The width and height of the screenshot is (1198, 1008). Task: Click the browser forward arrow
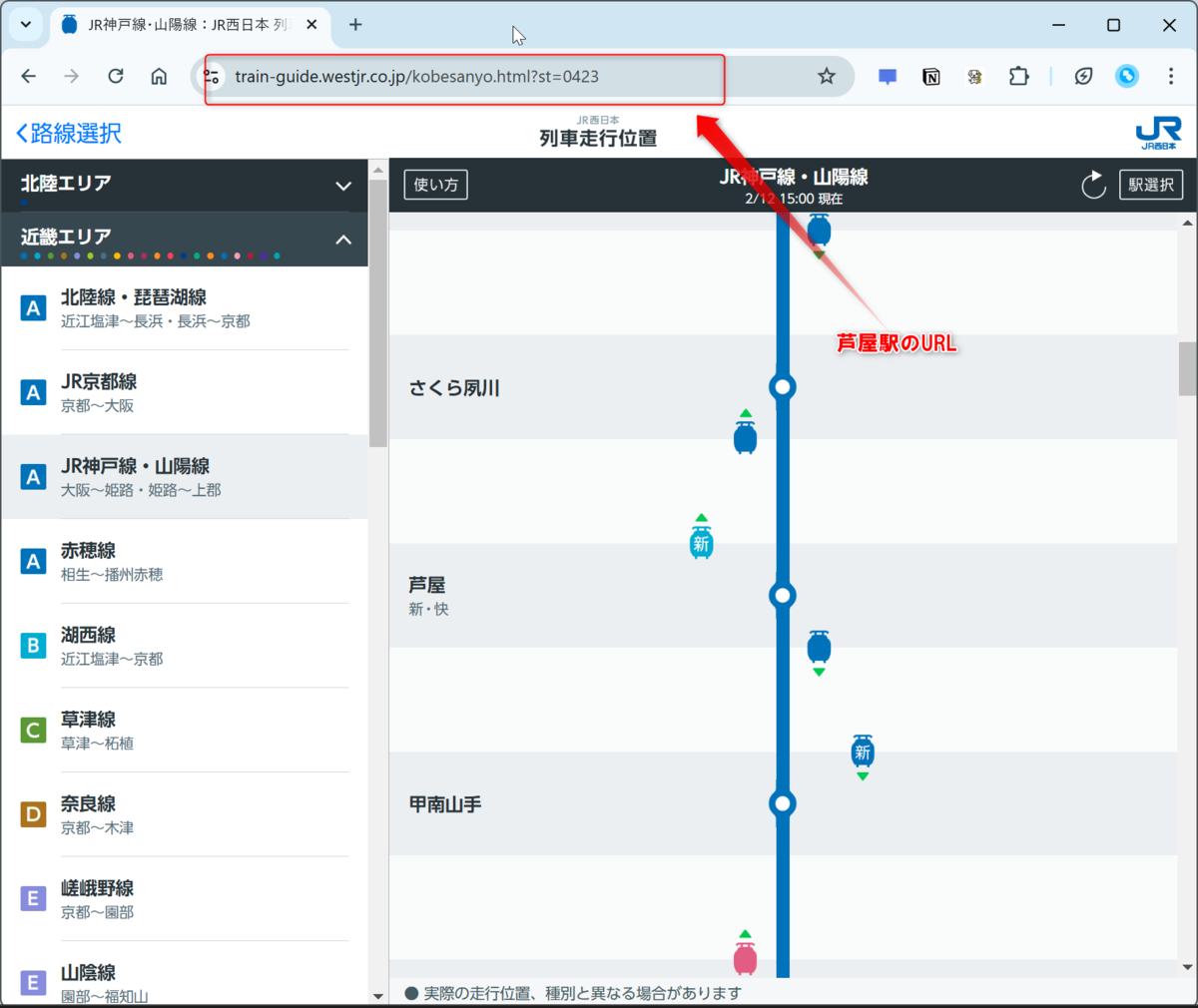point(71,76)
